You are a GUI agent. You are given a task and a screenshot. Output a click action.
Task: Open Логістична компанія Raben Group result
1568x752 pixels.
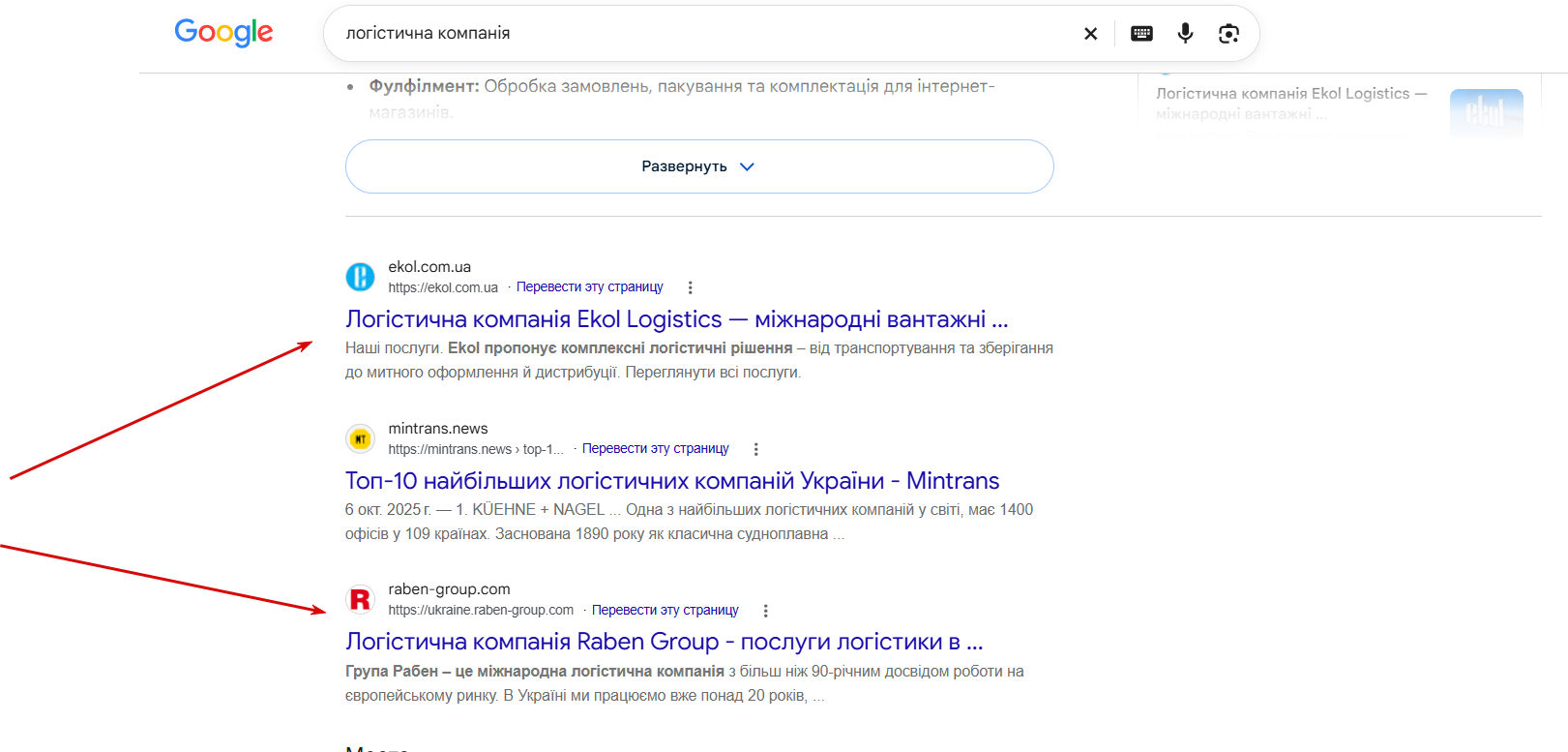[664, 642]
